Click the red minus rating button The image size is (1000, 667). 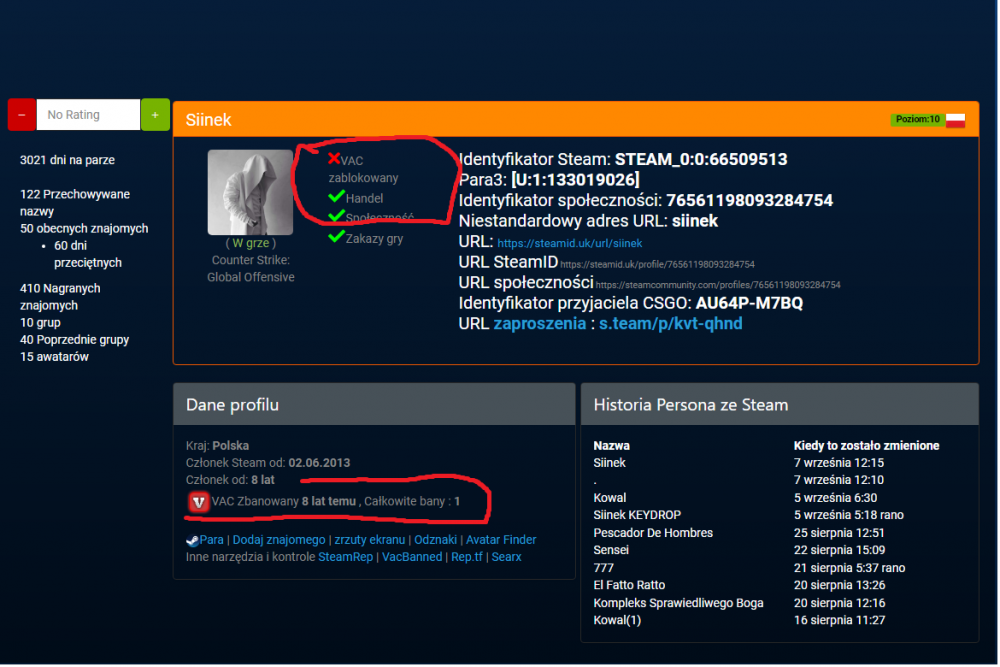[22, 115]
